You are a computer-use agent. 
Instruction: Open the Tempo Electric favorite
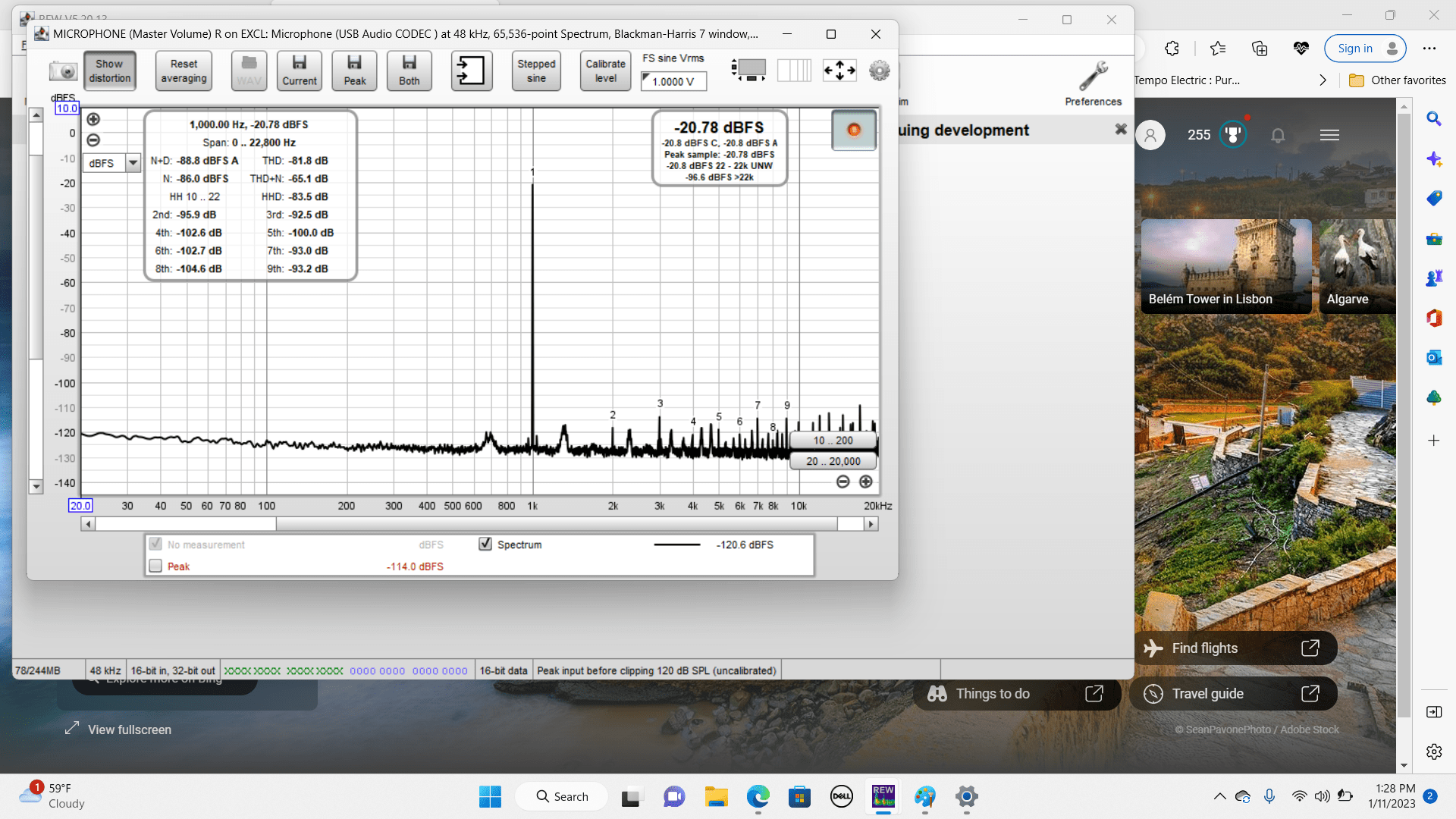click(x=1188, y=80)
